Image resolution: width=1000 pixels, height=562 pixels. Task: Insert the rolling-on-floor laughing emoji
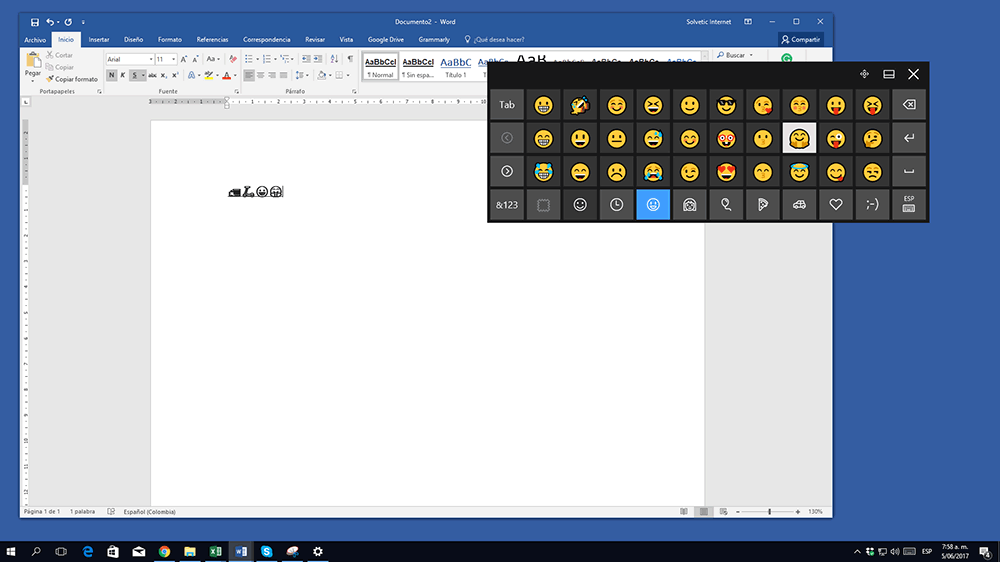[x=580, y=105]
